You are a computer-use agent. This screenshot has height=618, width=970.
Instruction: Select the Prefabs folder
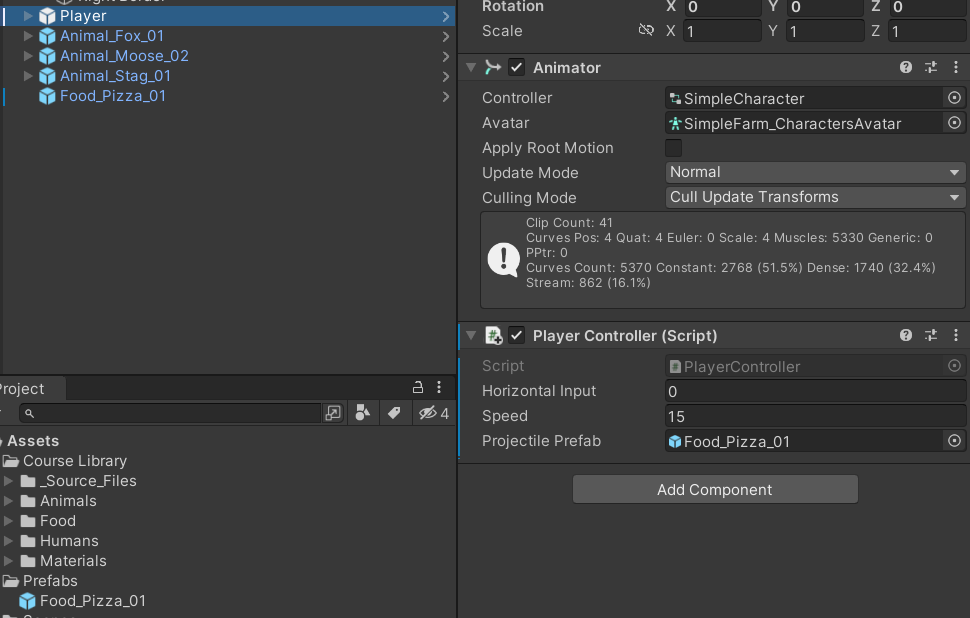pos(50,581)
